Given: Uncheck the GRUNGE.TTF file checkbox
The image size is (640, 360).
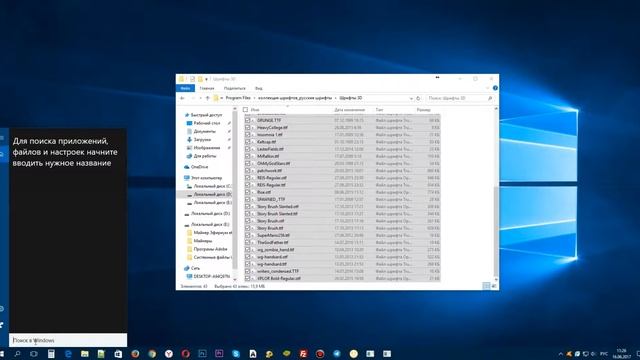Looking at the screenshot, I should [x=248, y=120].
